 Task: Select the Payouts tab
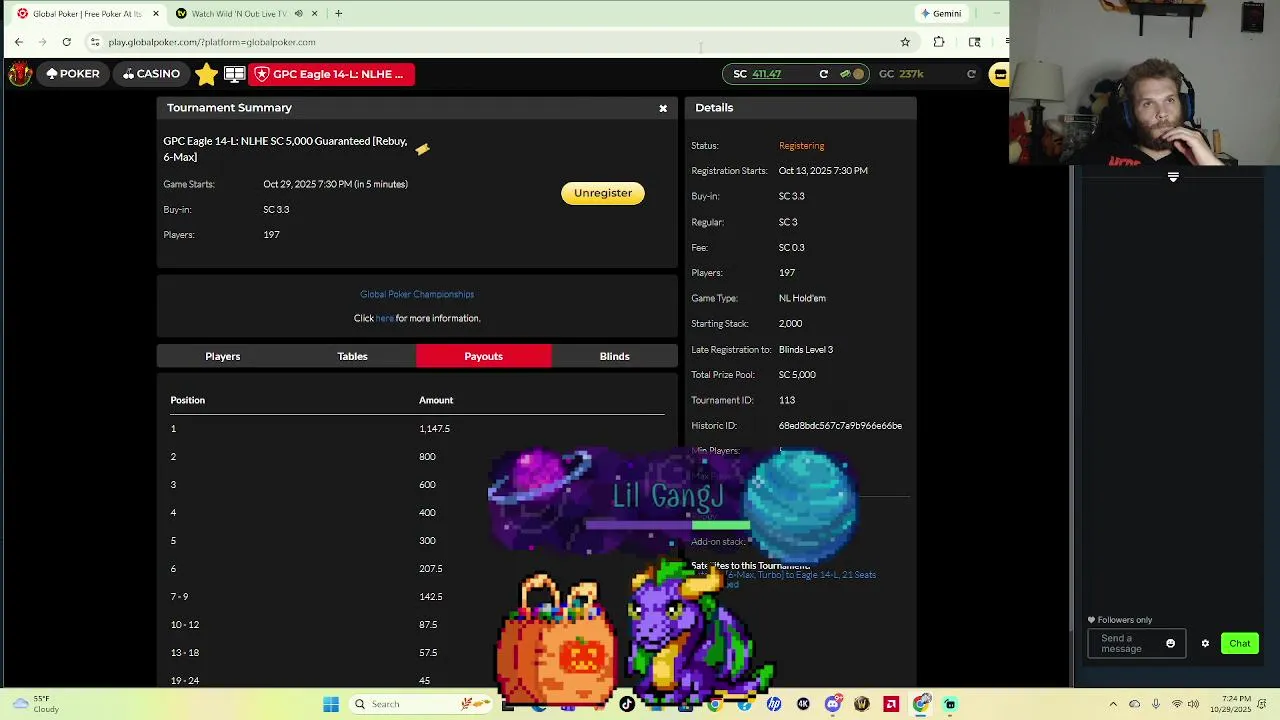pyautogui.click(x=483, y=356)
